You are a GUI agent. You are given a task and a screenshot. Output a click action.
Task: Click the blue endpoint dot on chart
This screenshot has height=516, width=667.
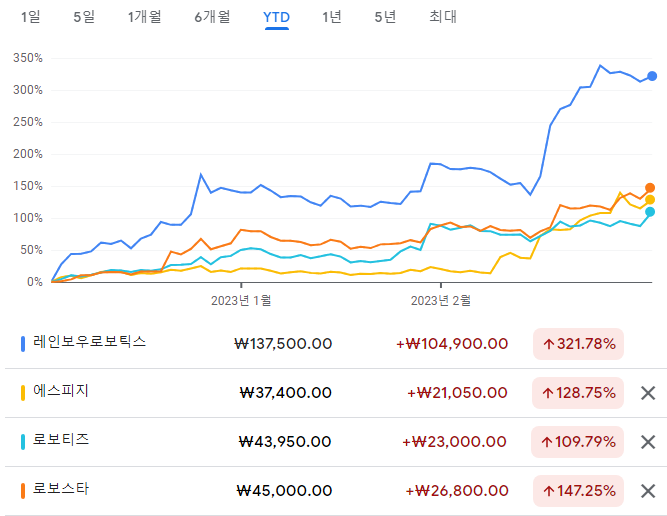point(652,76)
